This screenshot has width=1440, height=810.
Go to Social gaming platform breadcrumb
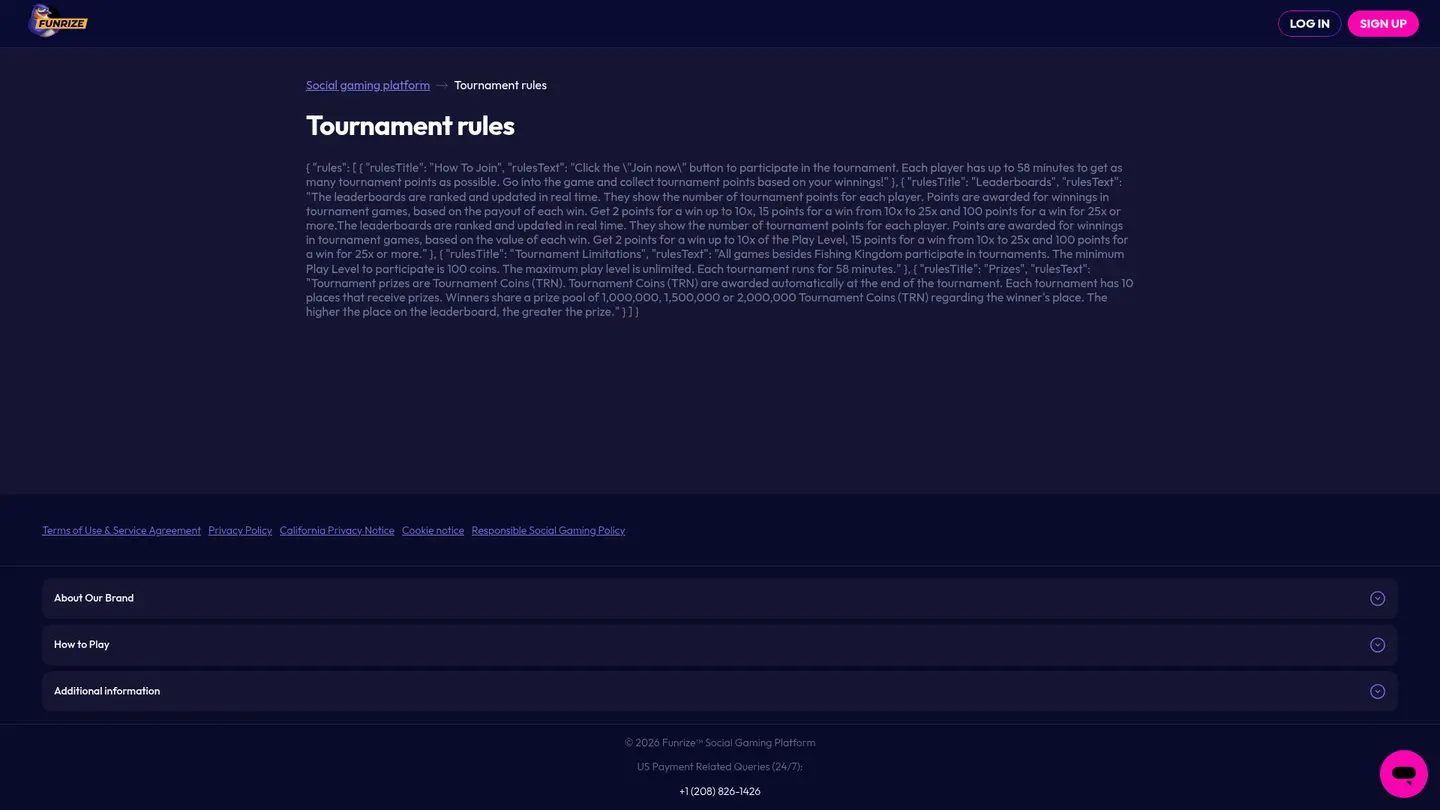(x=368, y=85)
